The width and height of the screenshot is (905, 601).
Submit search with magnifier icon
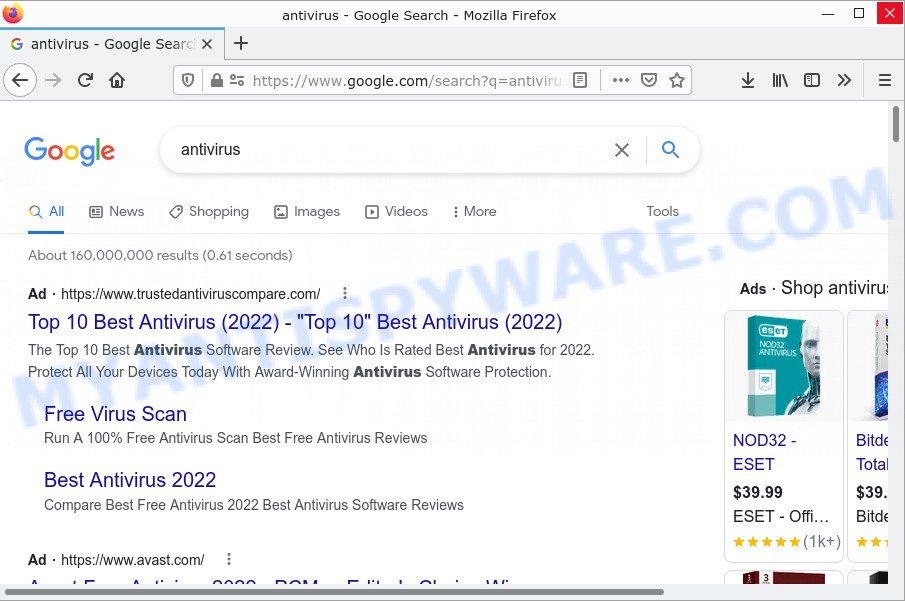tap(670, 150)
